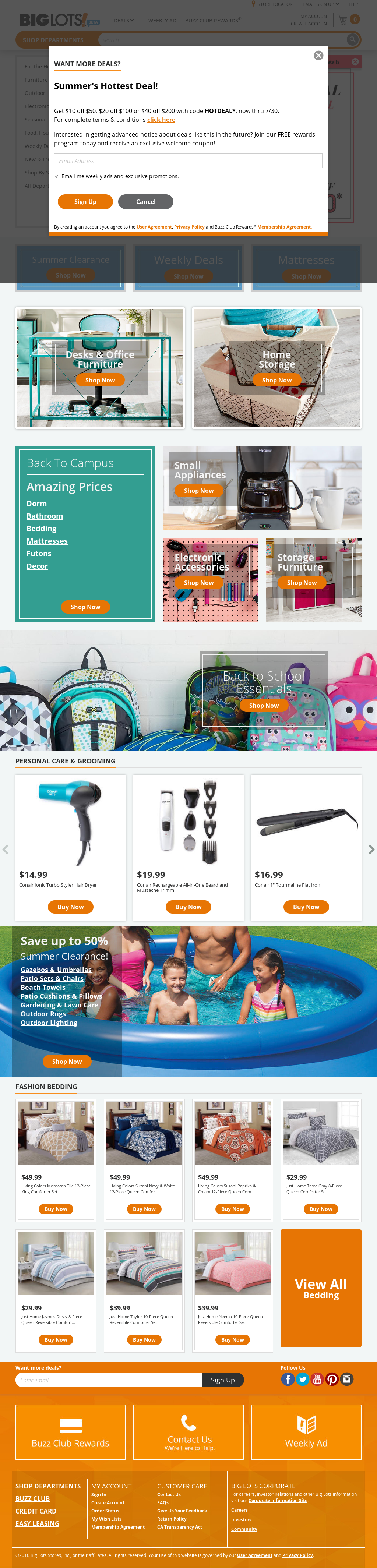The height and width of the screenshot is (1568, 377).
Task: Click the orange Sign Up button
Action: (85, 201)
